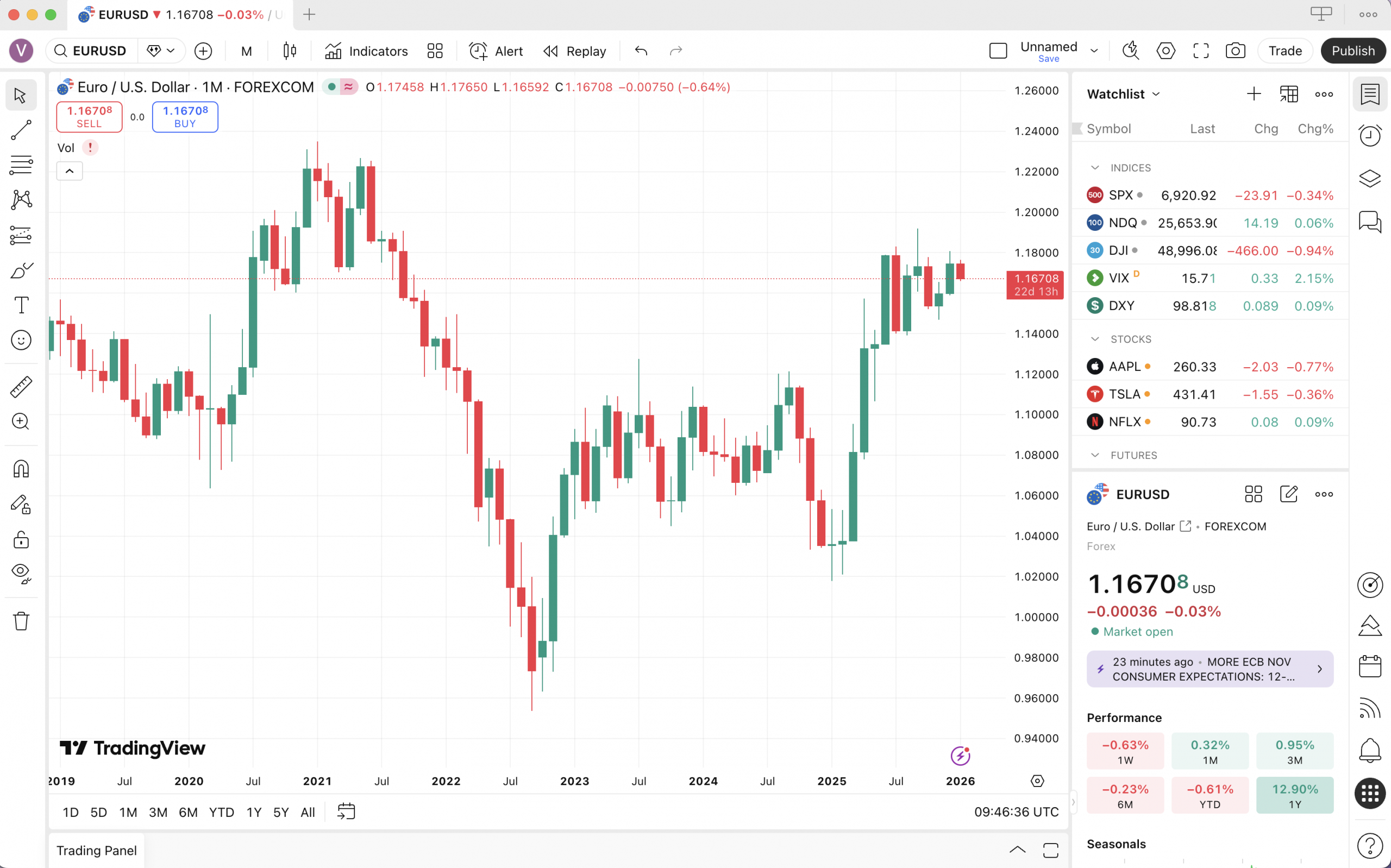The width and height of the screenshot is (1391, 868).
Task: Toggle the lock all drawings icon
Action: tap(21, 539)
